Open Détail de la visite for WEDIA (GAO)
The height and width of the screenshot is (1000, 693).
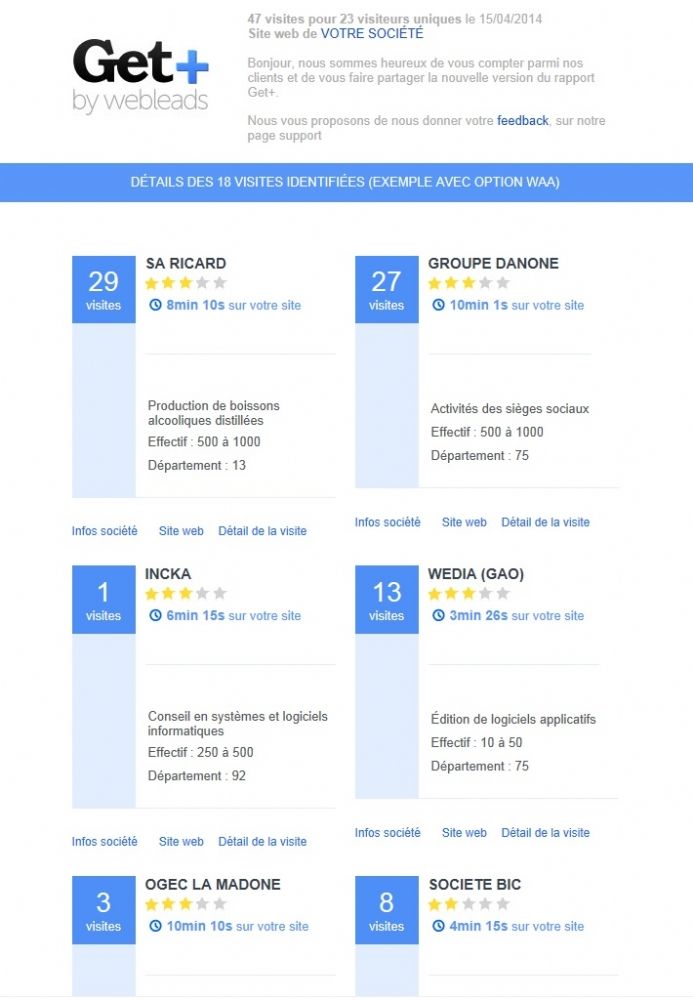pos(545,832)
